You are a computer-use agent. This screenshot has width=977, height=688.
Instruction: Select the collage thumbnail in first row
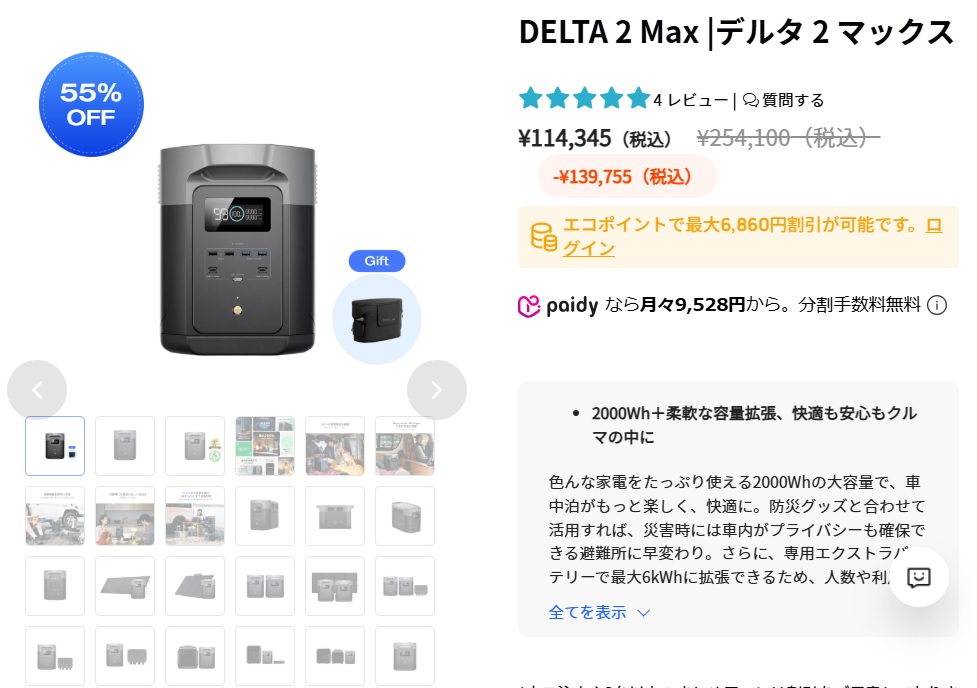pos(265,446)
